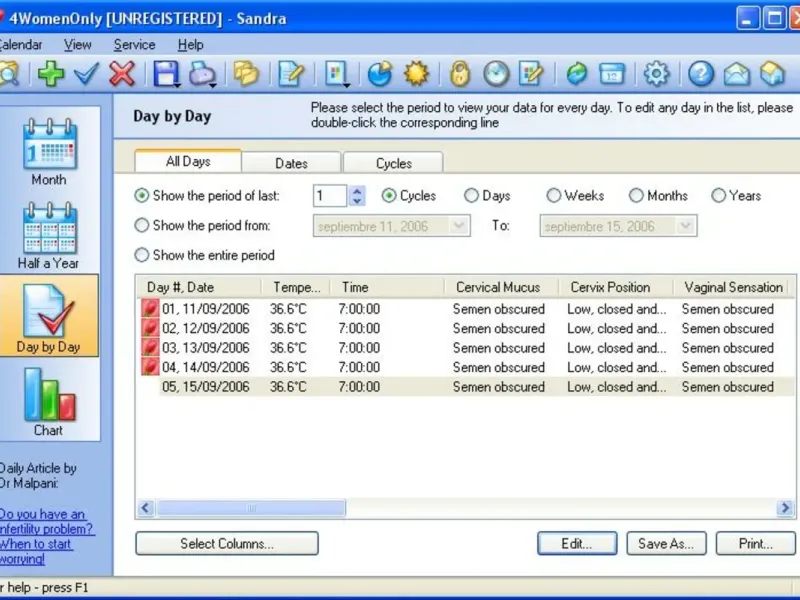Screen dimensions: 800x600
Task: Open the color grid icon's dropdown arrow
Action: click(347, 85)
